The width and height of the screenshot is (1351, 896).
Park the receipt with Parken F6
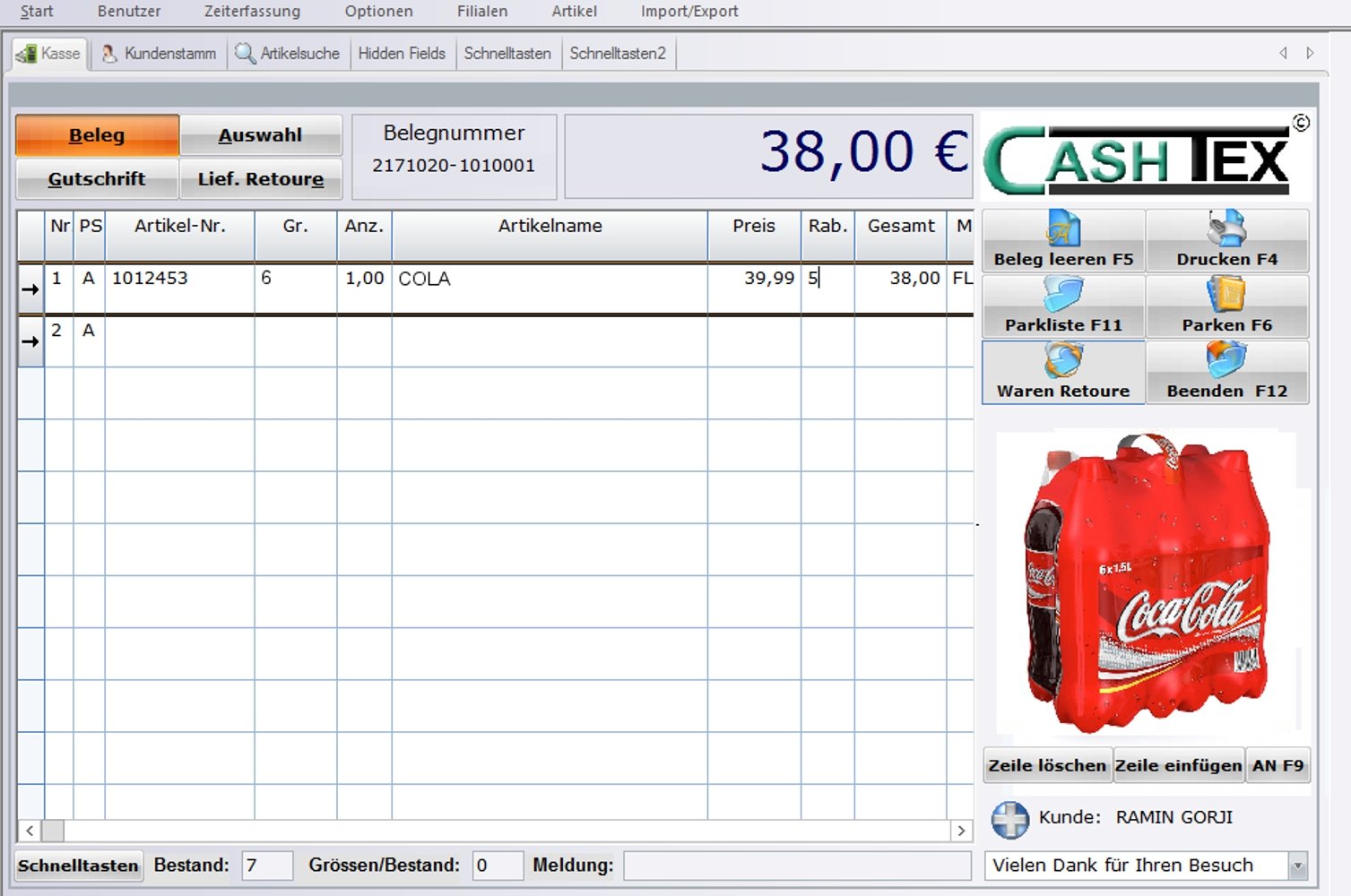pos(1227,306)
